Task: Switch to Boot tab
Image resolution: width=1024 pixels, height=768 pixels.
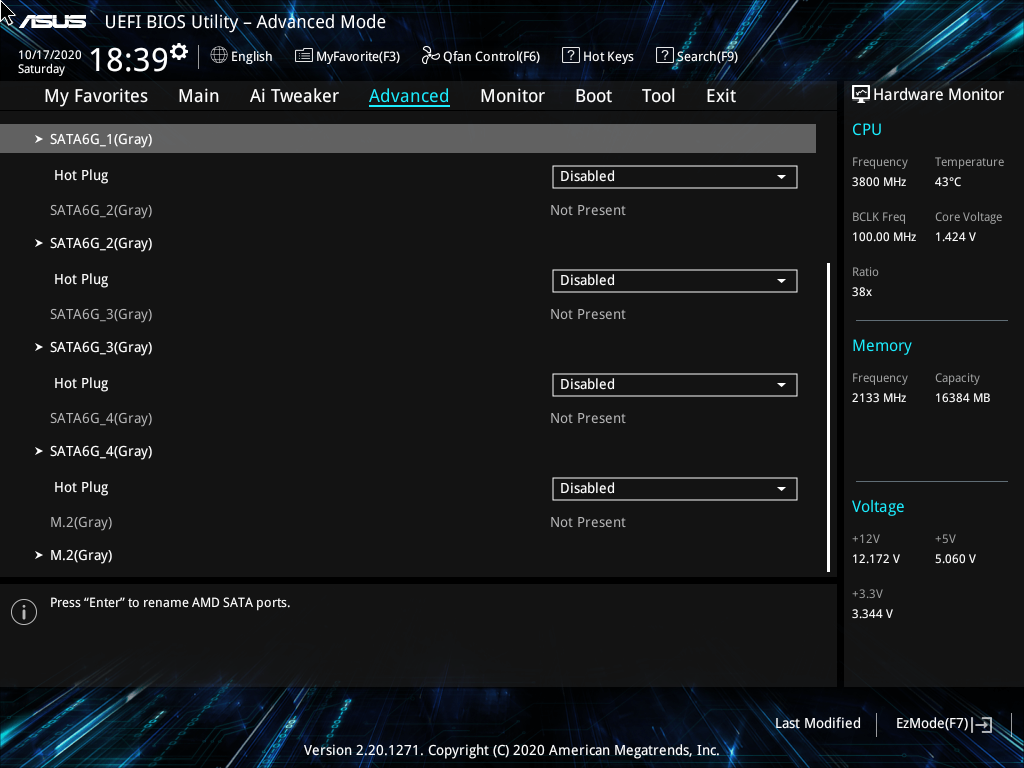Action: pos(593,96)
